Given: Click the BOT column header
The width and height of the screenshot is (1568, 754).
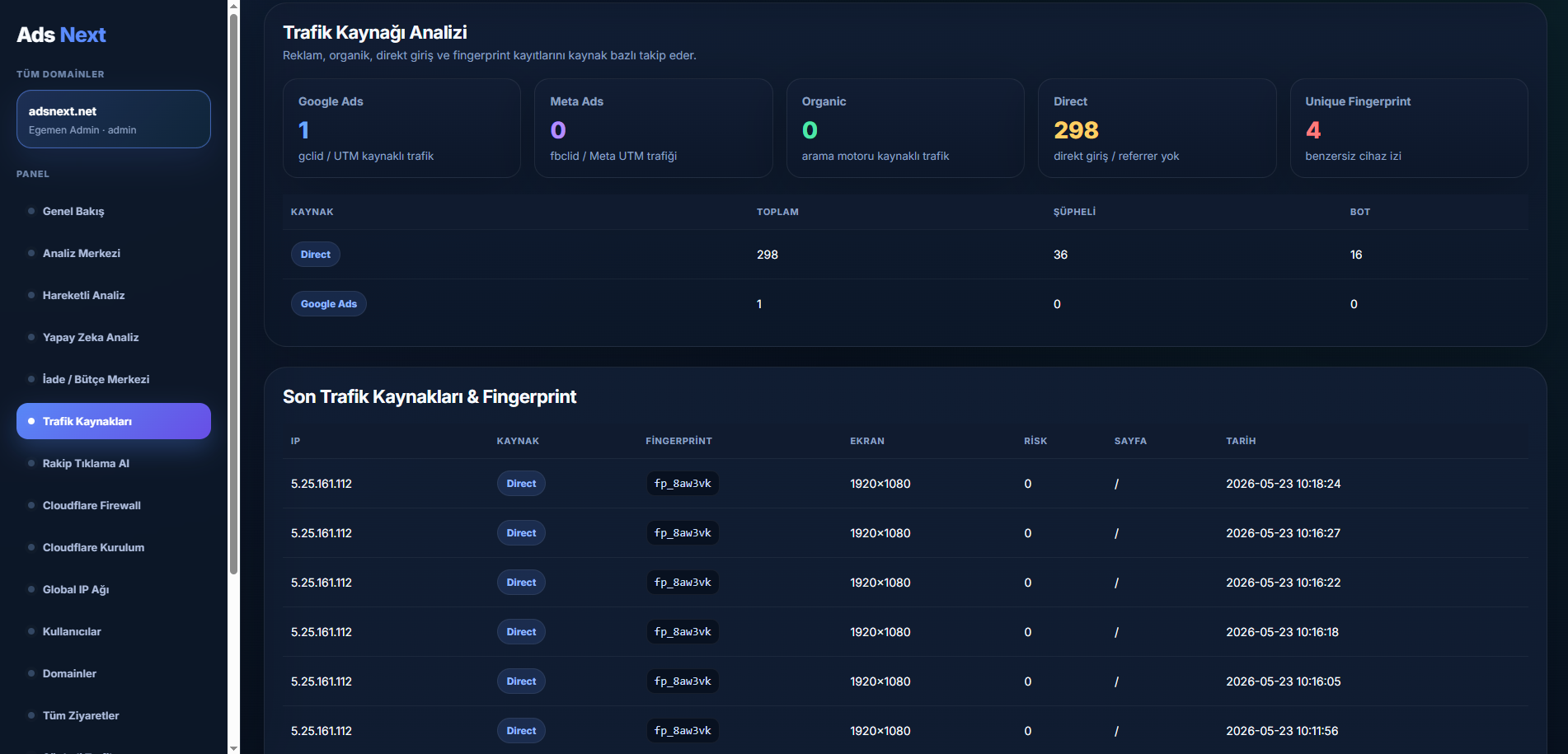Looking at the screenshot, I should pyautogui.click(x=1360, y=212).
